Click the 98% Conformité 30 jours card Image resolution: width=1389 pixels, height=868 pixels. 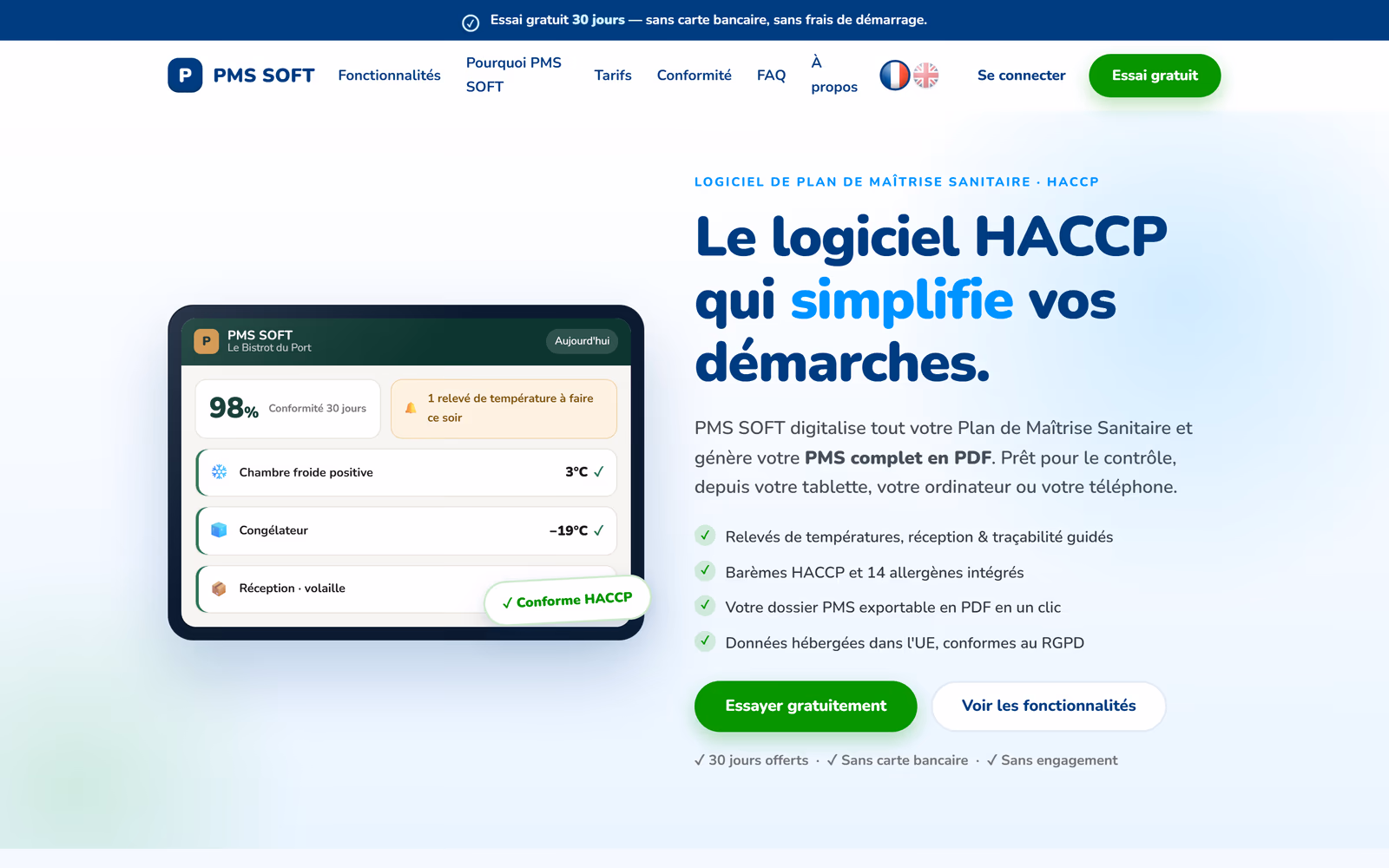(288, 409)
